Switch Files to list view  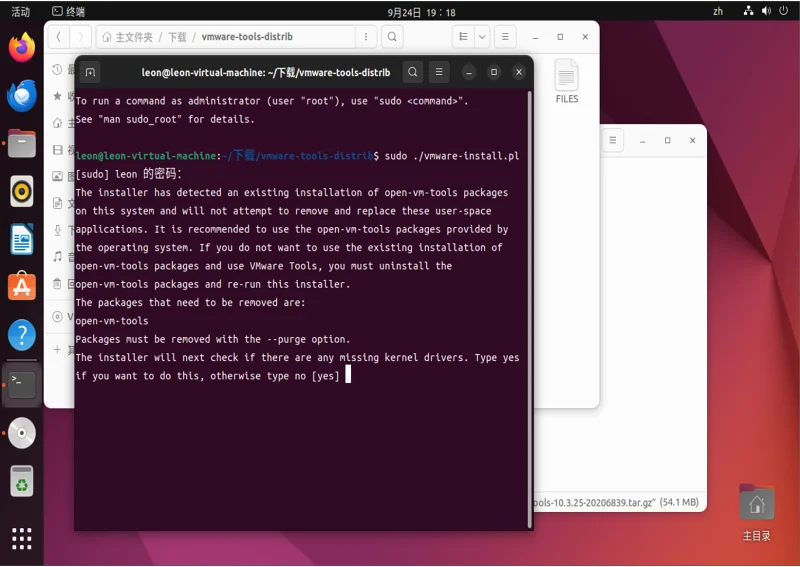coord(463,37)
